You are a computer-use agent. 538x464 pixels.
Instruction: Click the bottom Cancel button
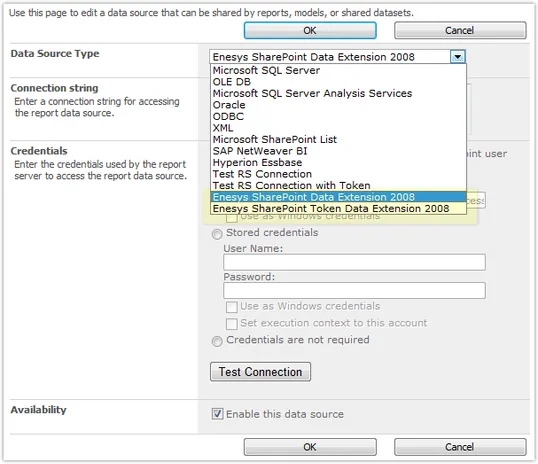(460, 447)
